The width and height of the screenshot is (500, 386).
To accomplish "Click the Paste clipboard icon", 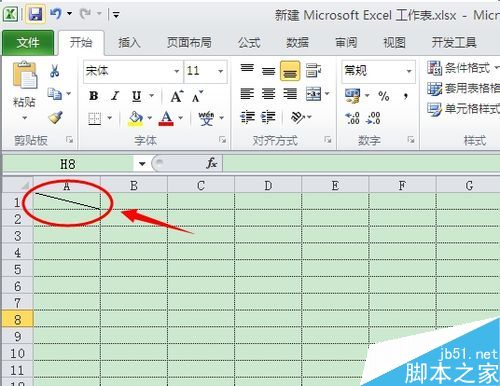I will point(25,75).
